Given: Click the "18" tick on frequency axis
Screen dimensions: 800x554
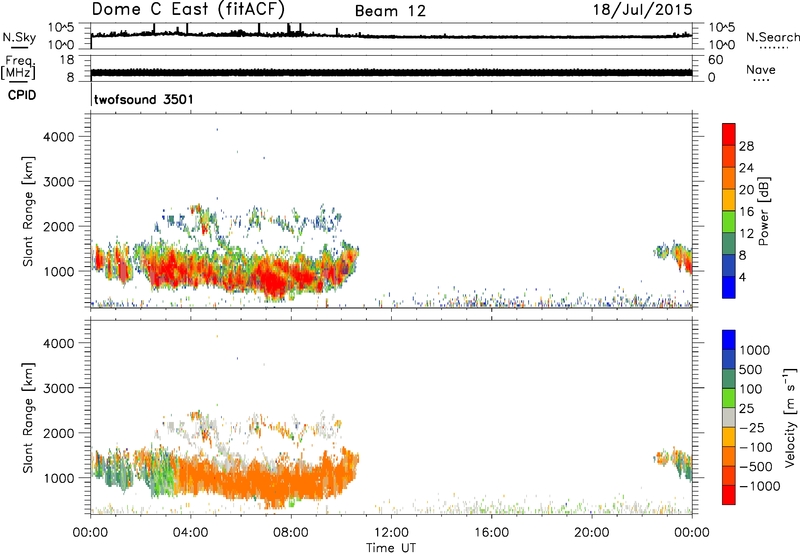Looking at the screenshot, I should point(67,60).
